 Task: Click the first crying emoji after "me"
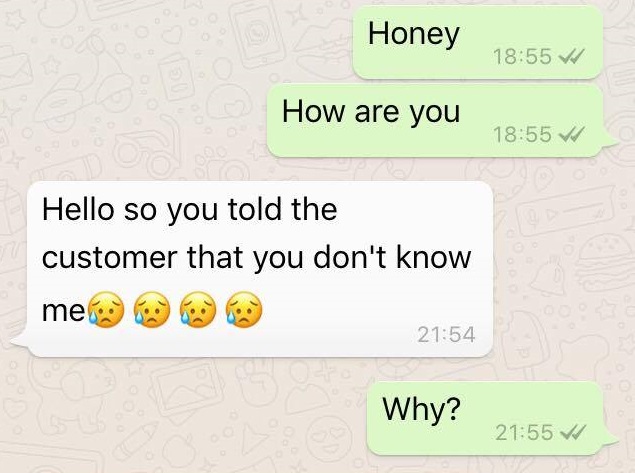tap(106, 310)
